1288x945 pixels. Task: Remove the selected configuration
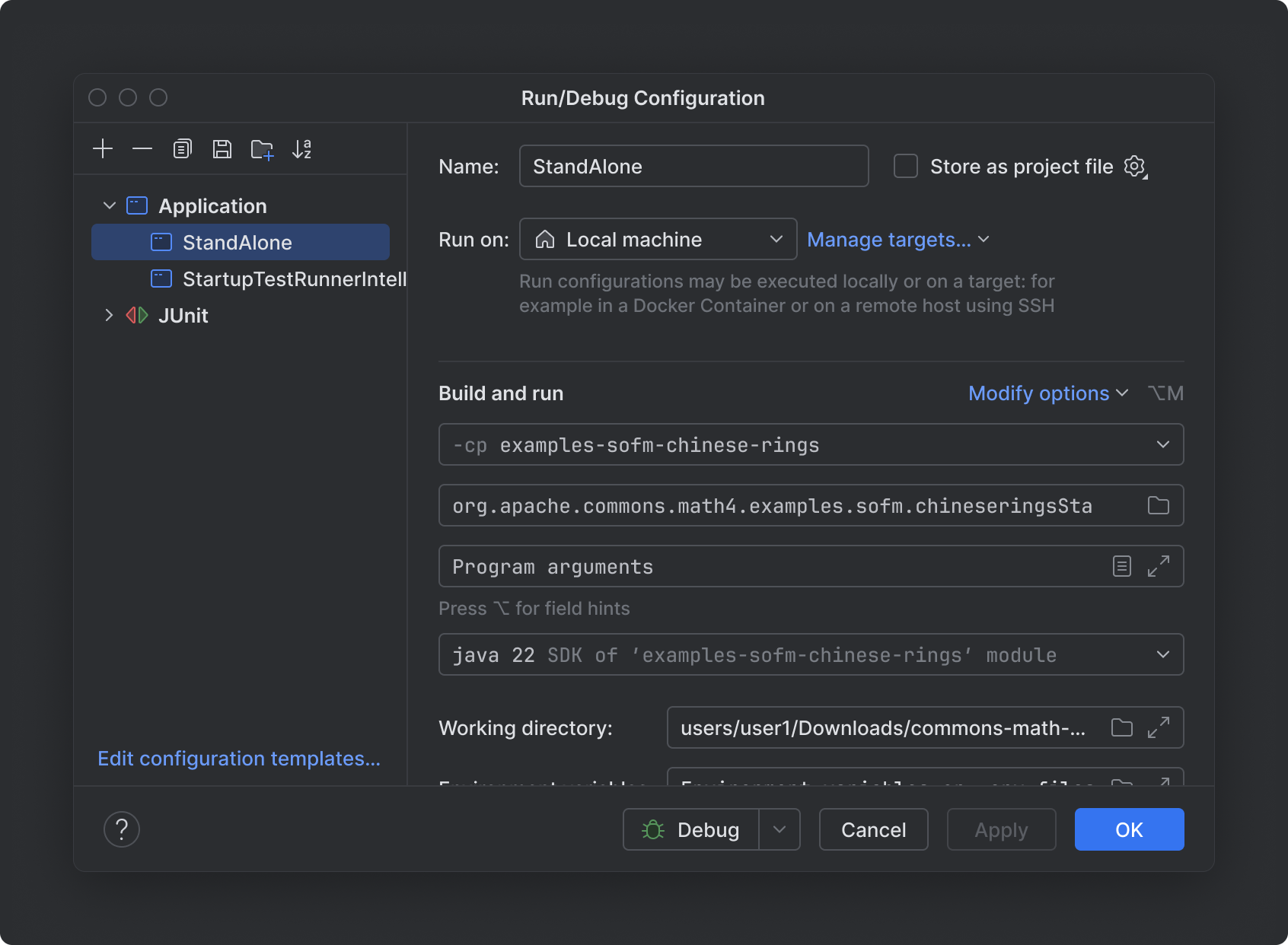click(x=142, y=148)
